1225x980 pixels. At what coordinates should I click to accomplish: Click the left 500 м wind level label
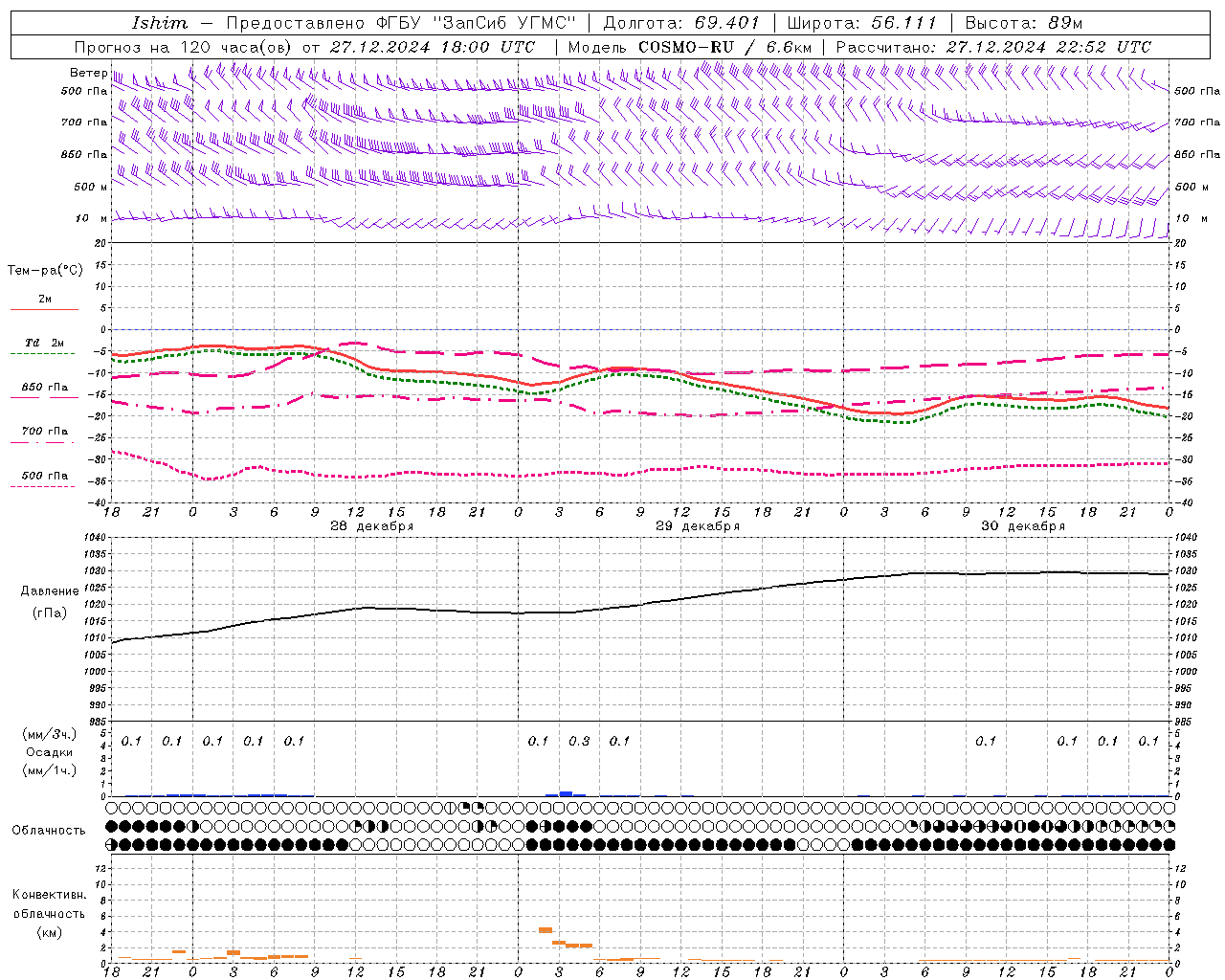[x=91, y=187]
